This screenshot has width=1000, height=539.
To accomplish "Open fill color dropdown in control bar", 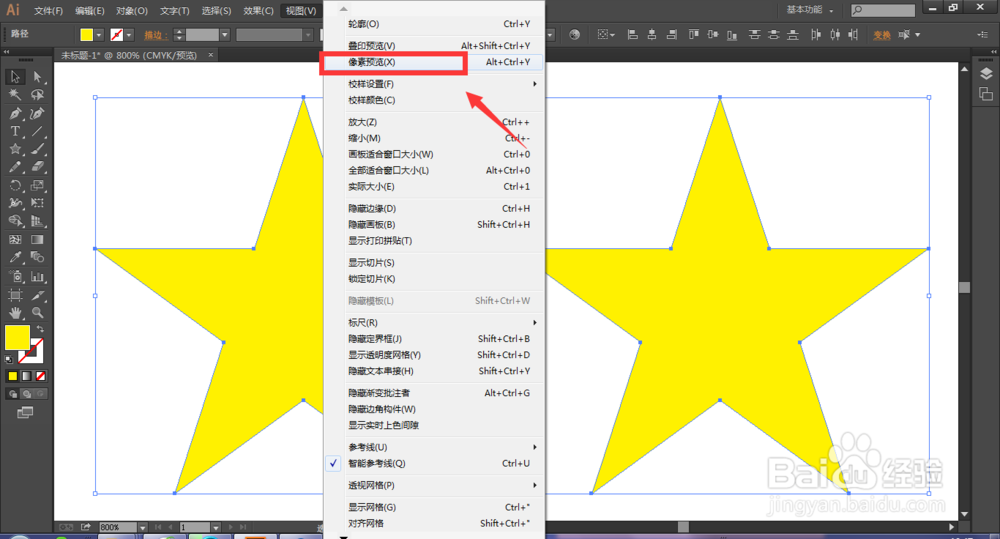I will (x=99, y=34).
